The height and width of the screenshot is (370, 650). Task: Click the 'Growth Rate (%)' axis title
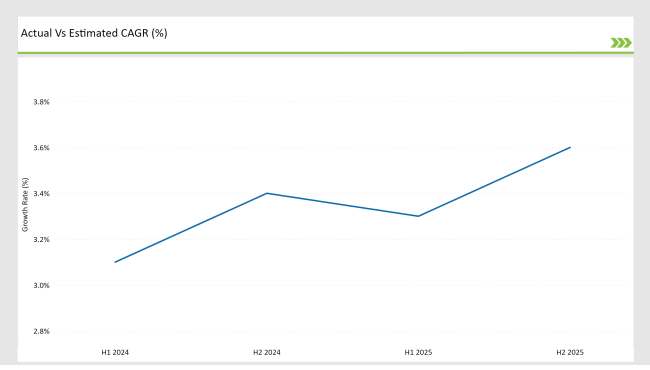(25, 205)
